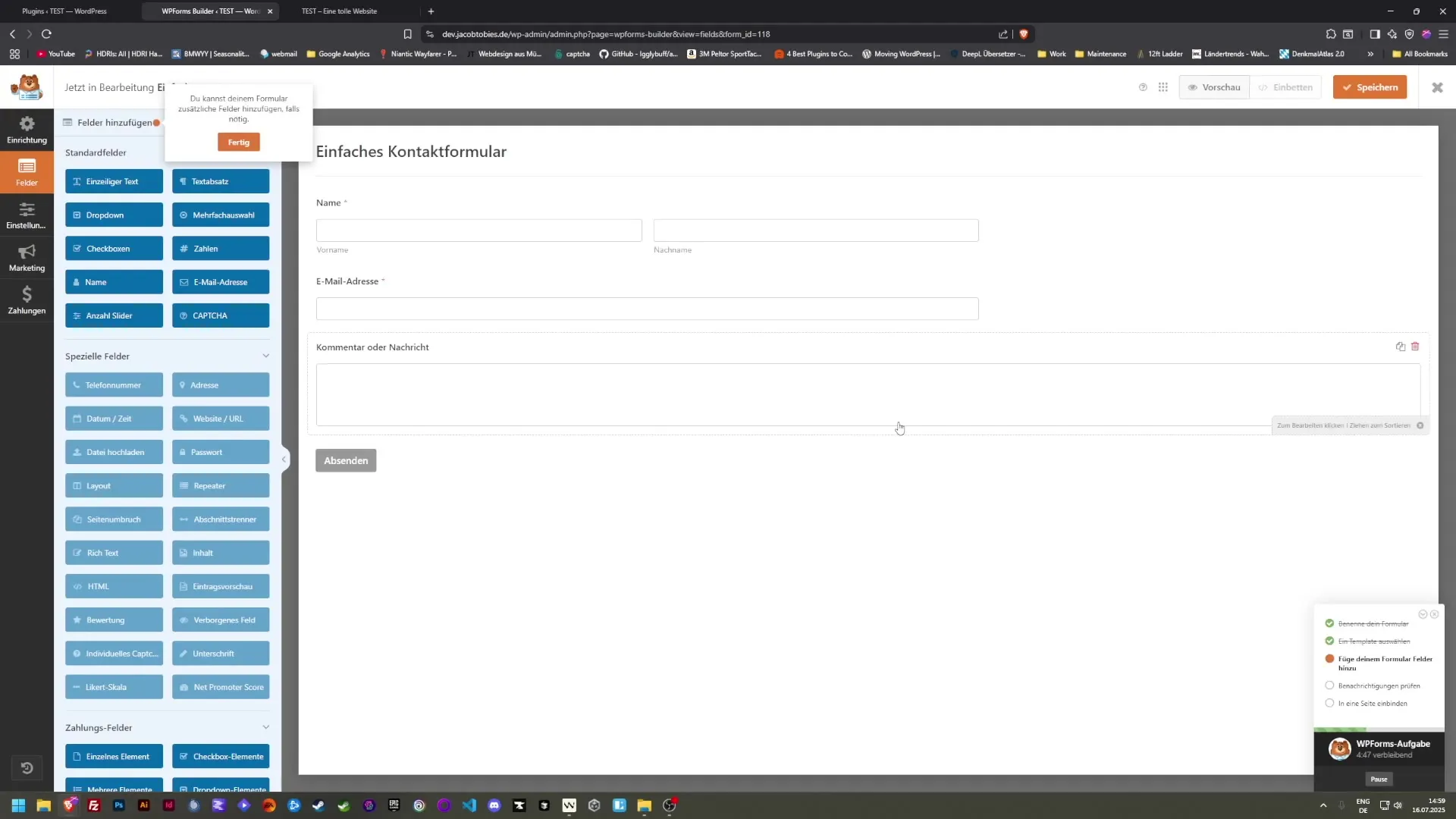This screenshot has width=1456, height=819.
Task: Open the Einstellungen sidebar section
Action: (26, 215)
